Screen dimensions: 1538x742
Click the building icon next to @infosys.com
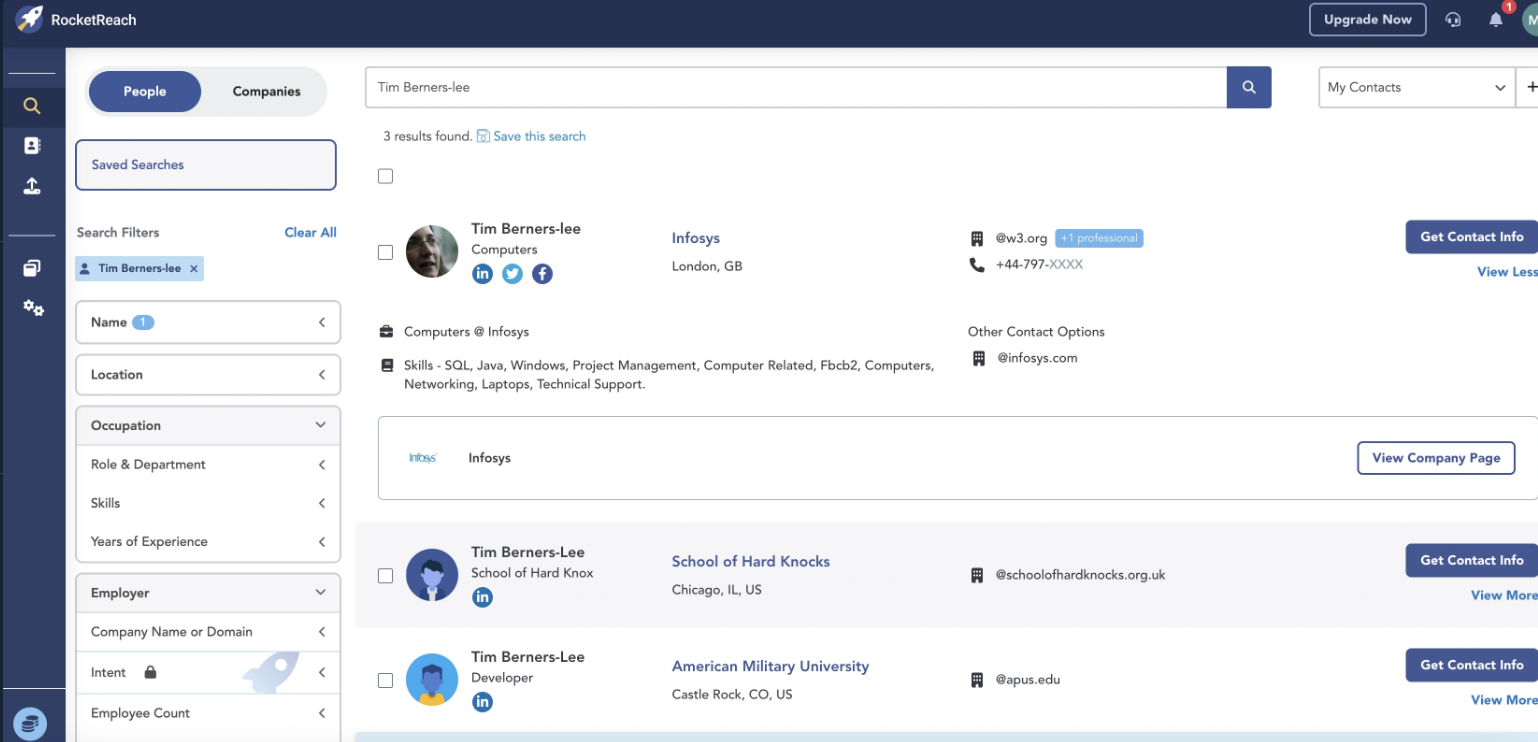[979, 358]
